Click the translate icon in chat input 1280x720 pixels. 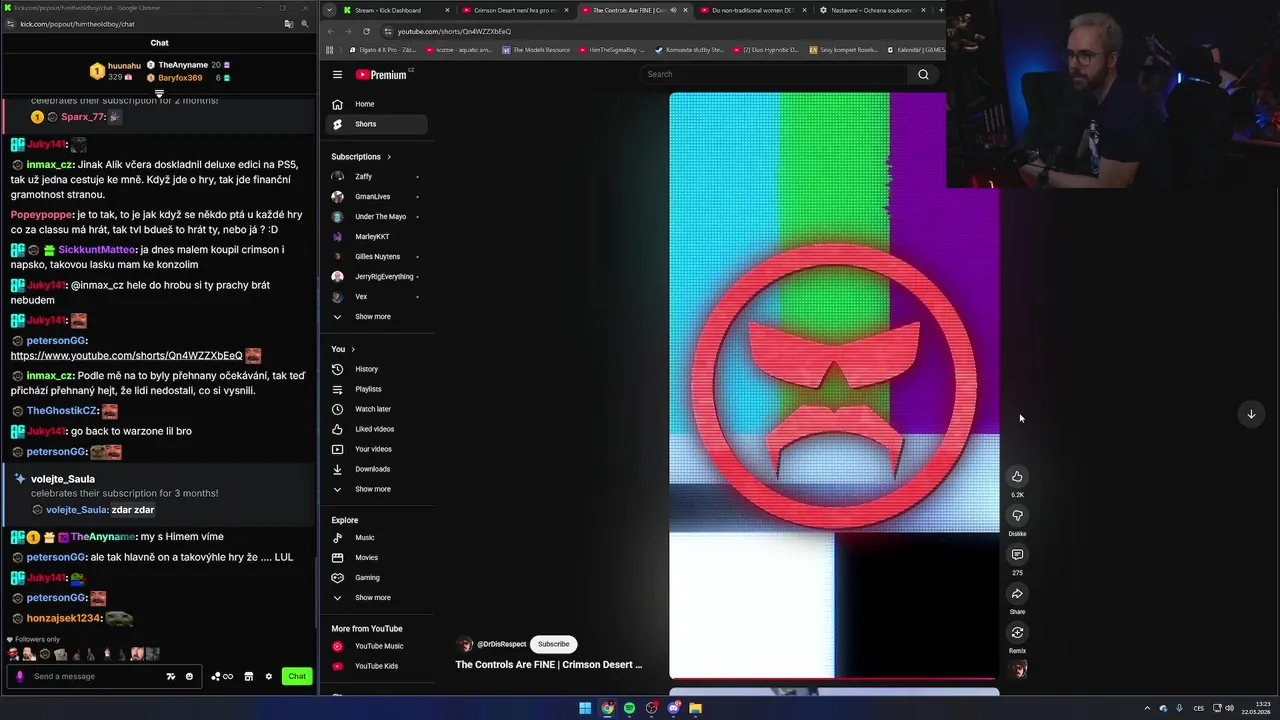170,676
